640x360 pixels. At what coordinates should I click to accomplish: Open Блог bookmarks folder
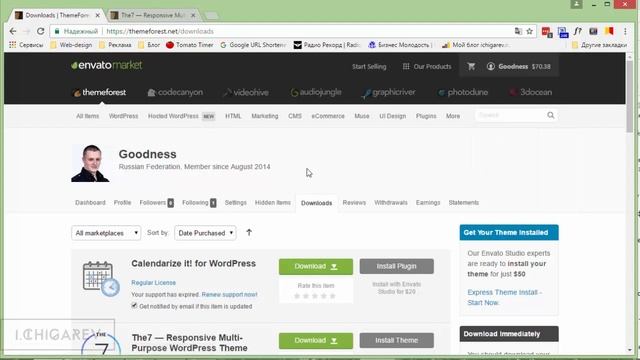pyautogui.click(x=149, y=45)
